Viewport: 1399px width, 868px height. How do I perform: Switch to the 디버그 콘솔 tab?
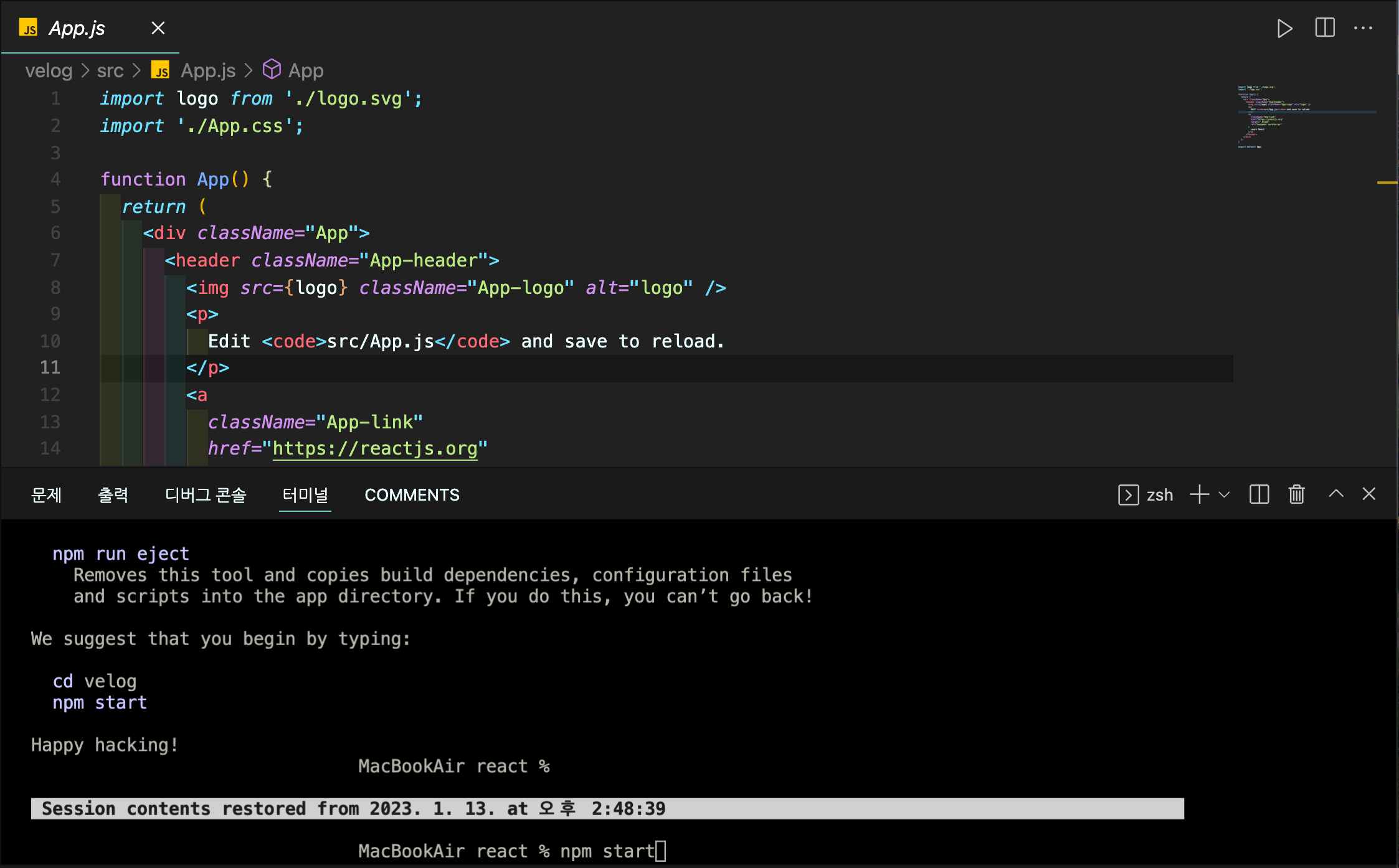(x=206, y=495)
